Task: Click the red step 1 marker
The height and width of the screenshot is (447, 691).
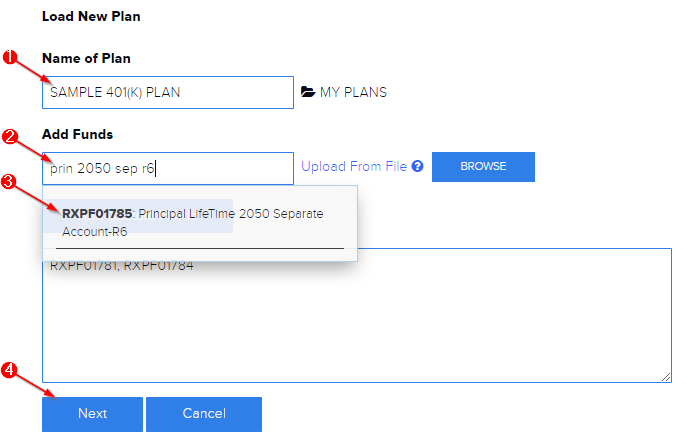Action: (11, 57)
